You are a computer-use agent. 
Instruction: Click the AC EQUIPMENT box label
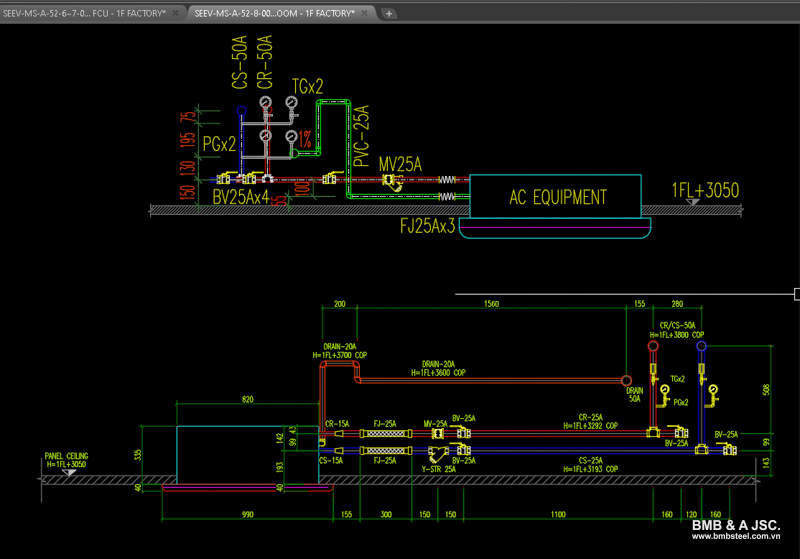[x=557, y=197]
